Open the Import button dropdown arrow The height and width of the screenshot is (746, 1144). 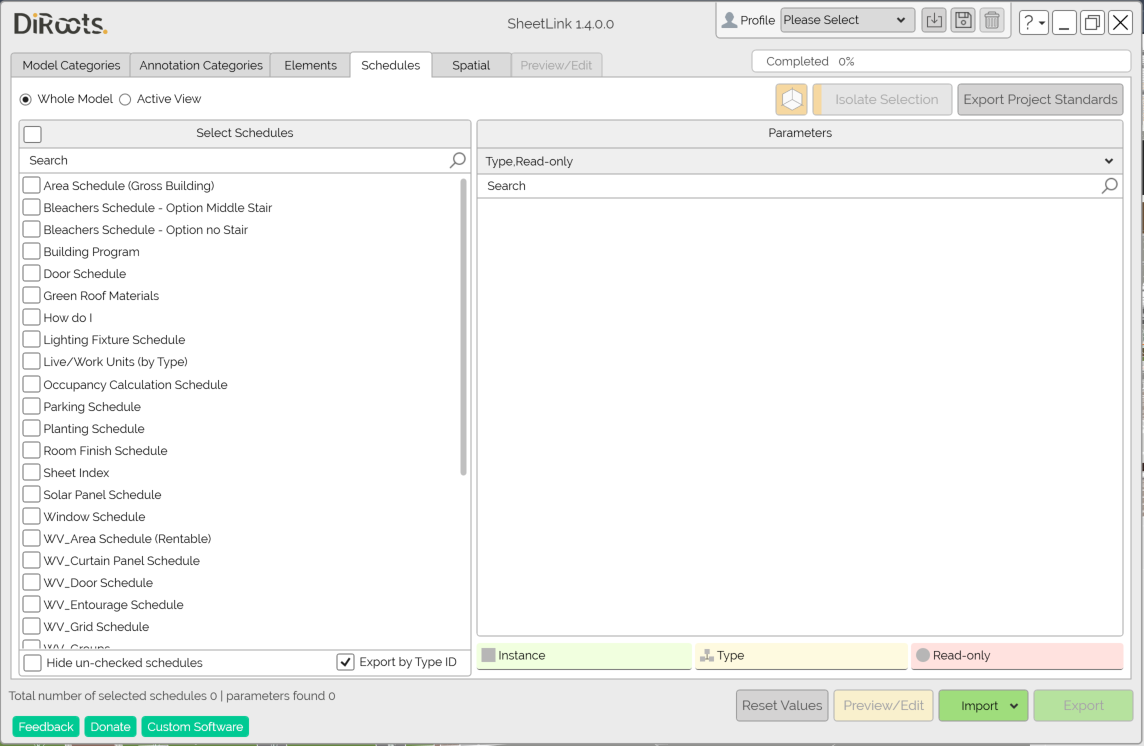click(1014, 706)
